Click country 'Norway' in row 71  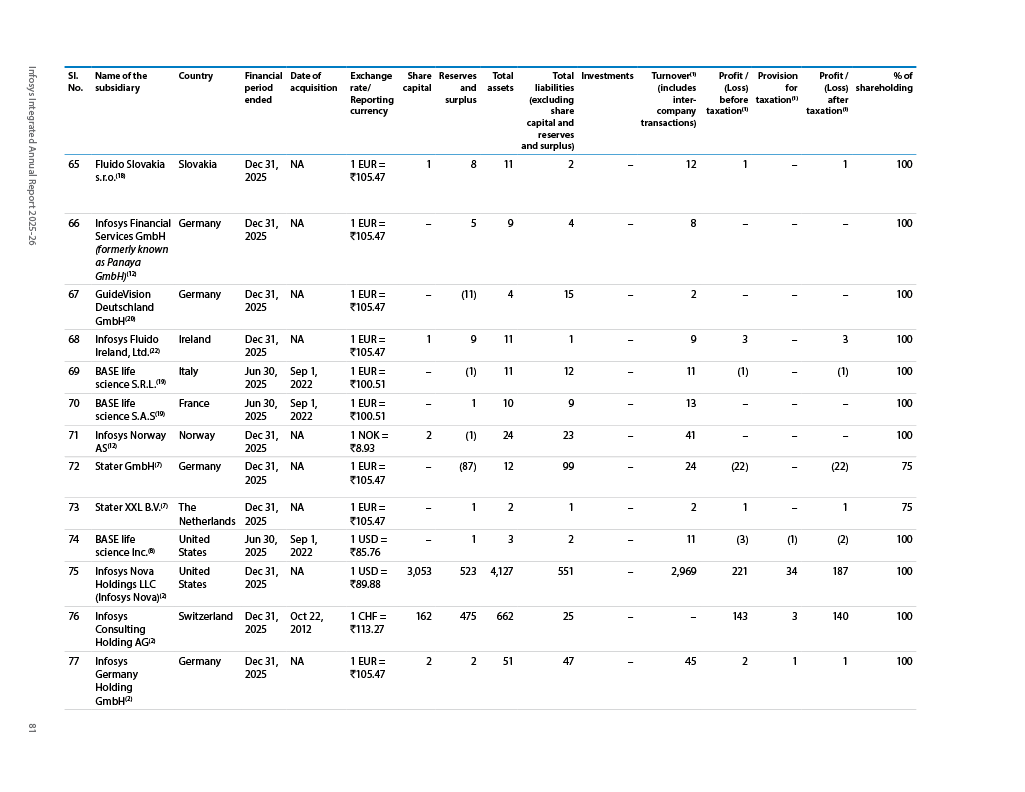coord(197,435)
